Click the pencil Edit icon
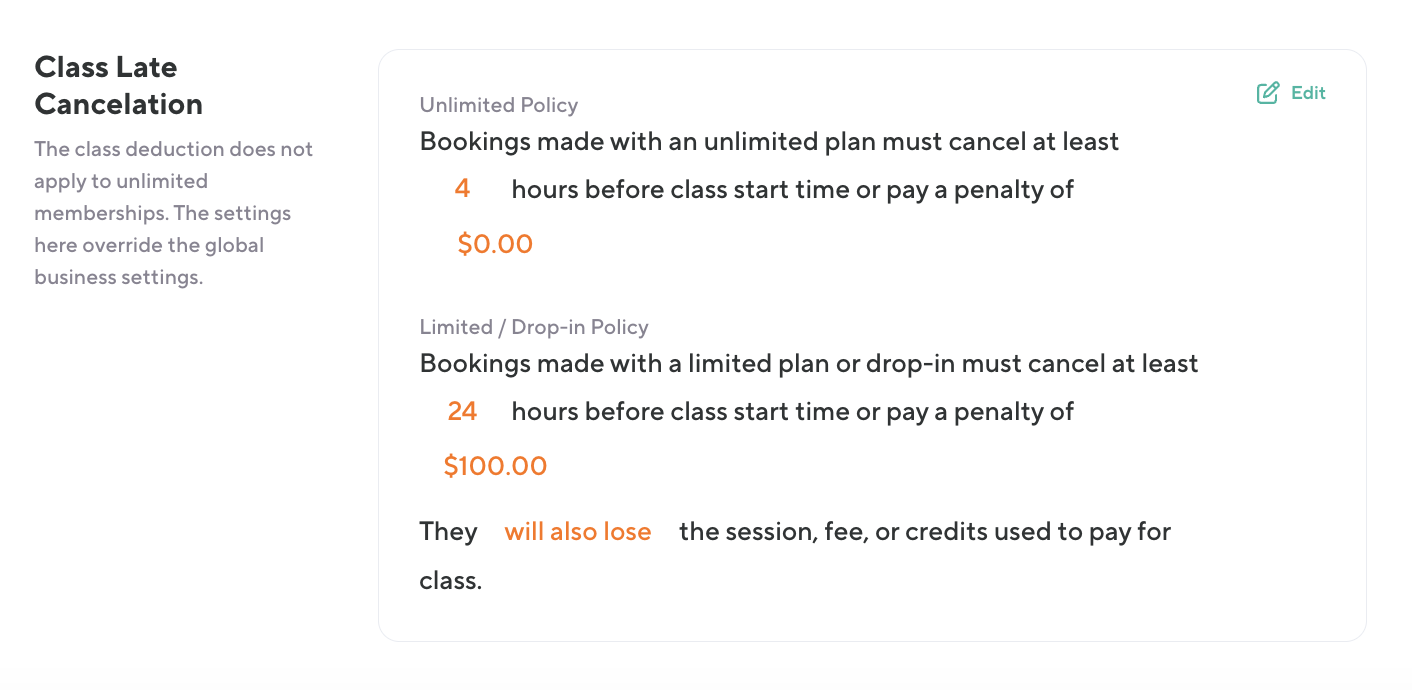This screenshot has width=1412, height=690. 1267,93
